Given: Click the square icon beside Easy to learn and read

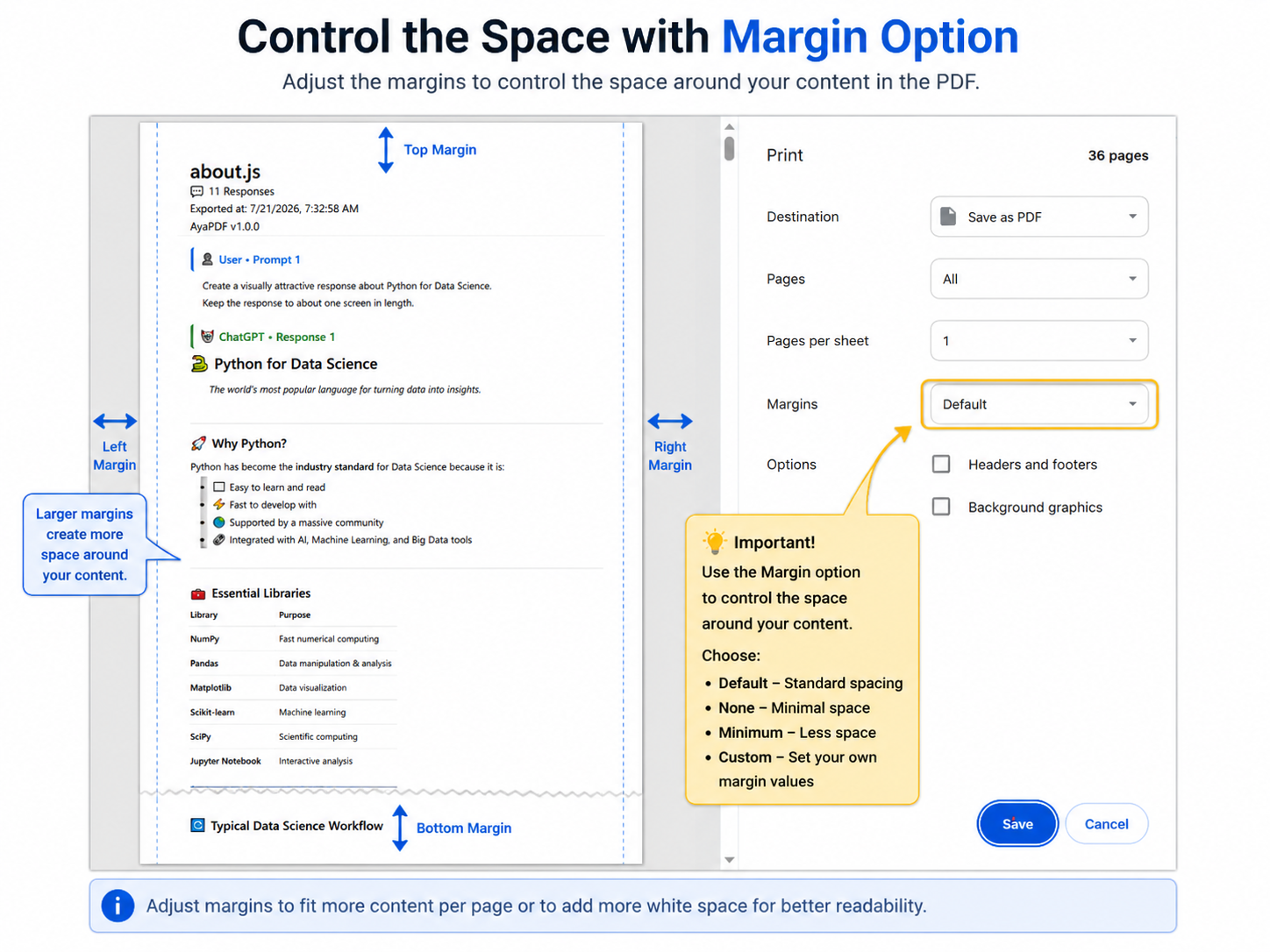Looking at the screenshot, I should [219, 487].
